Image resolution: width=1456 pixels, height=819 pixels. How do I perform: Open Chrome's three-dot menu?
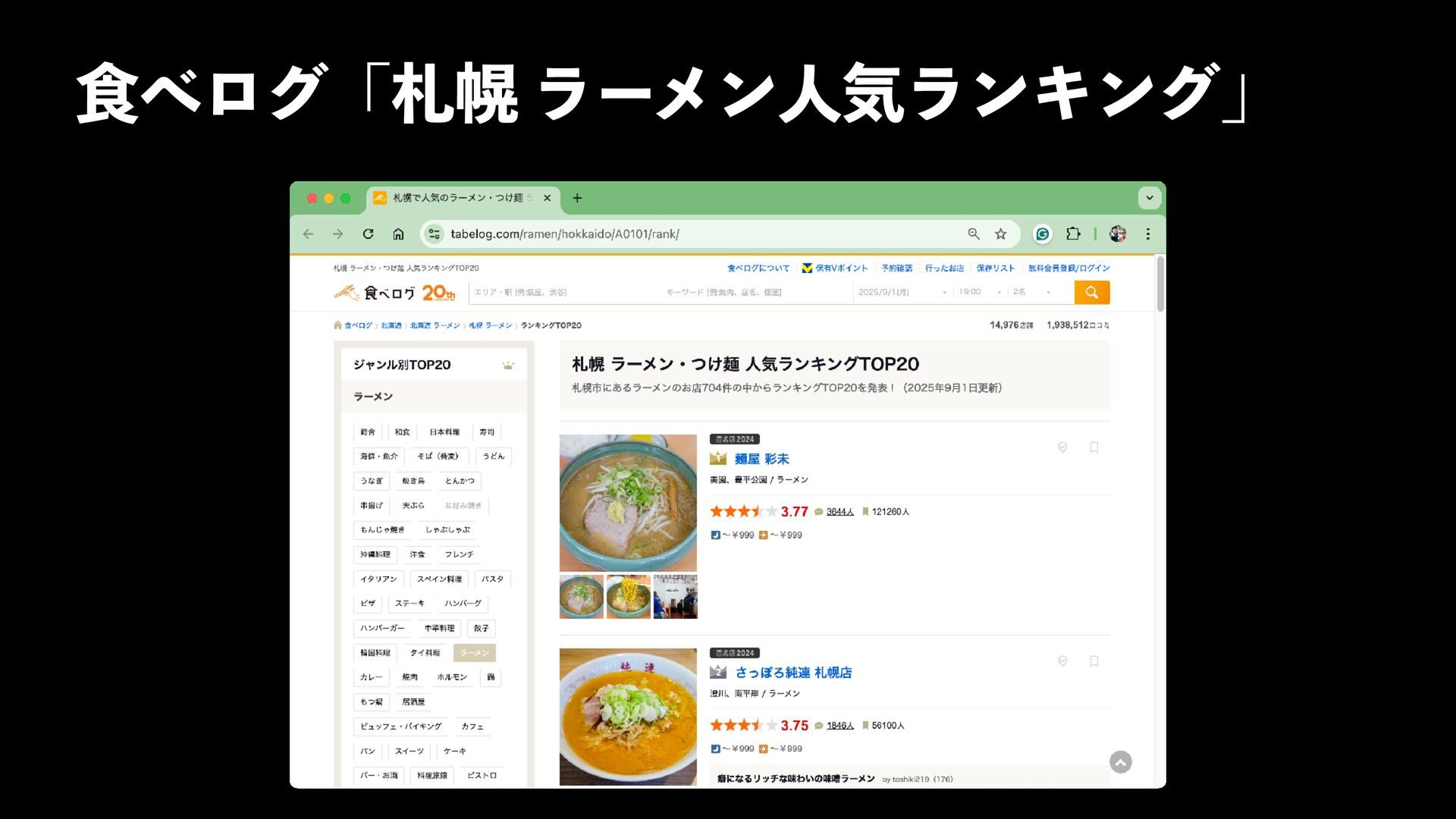click(1148, 234)
